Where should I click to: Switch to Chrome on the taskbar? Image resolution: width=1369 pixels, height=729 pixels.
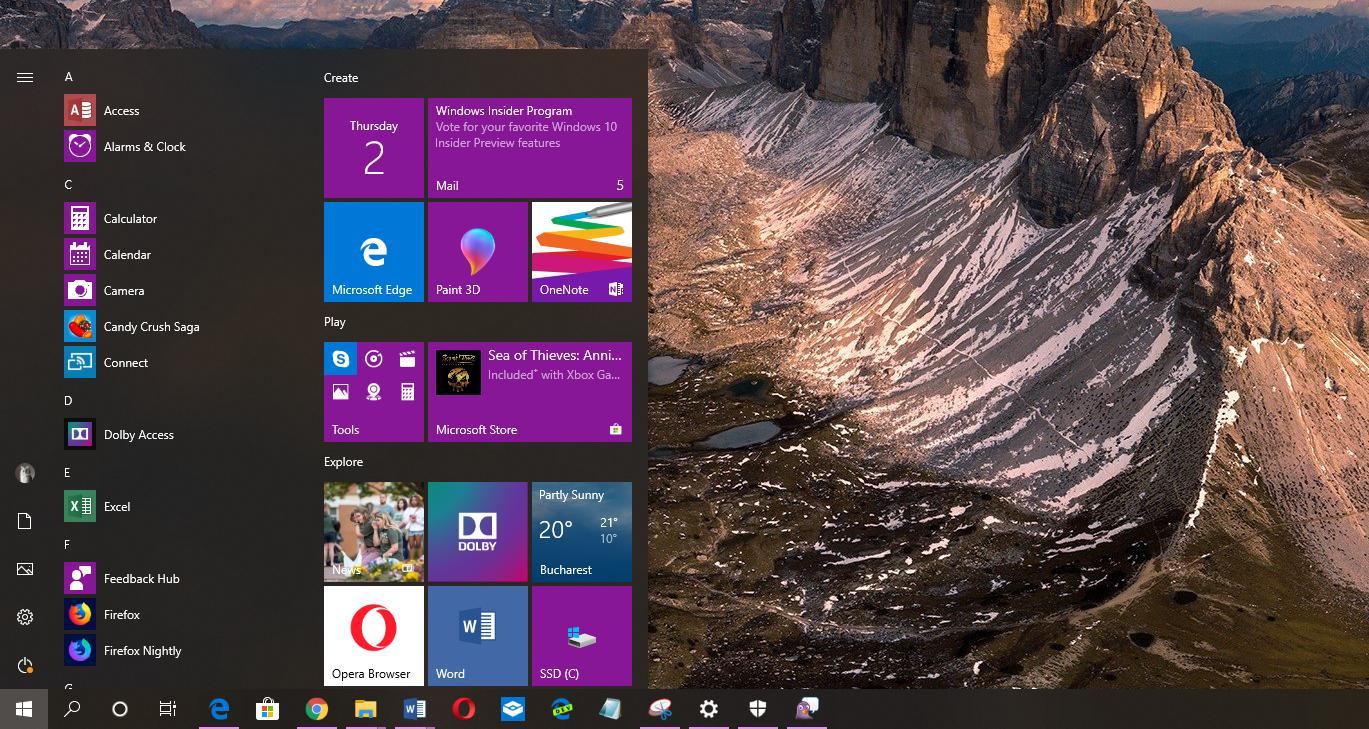[316, 709]
